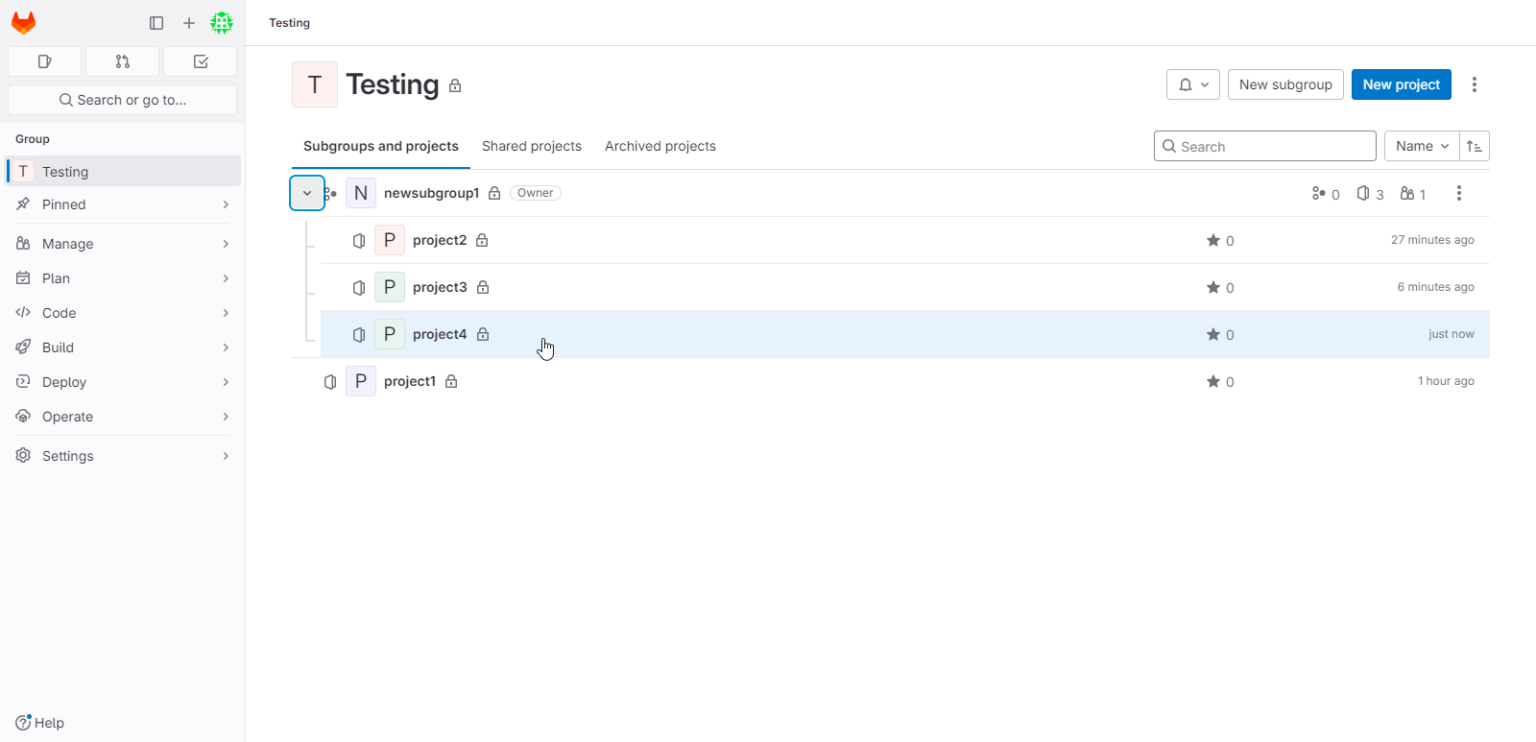Click the star icon on project1 row
1536x742 pixels.
coord(1213,381)
